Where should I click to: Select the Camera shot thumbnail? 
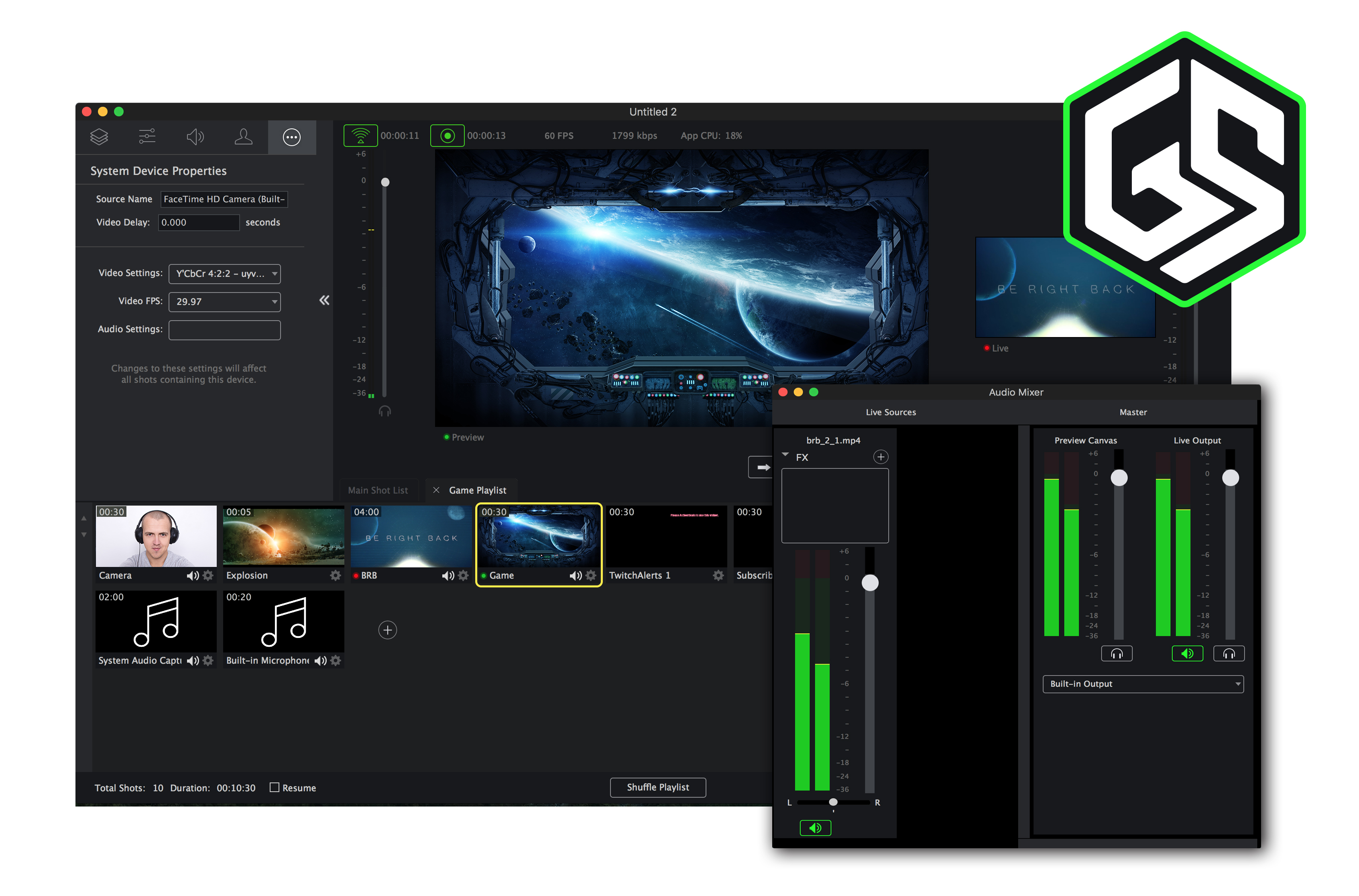coord(156,536)
